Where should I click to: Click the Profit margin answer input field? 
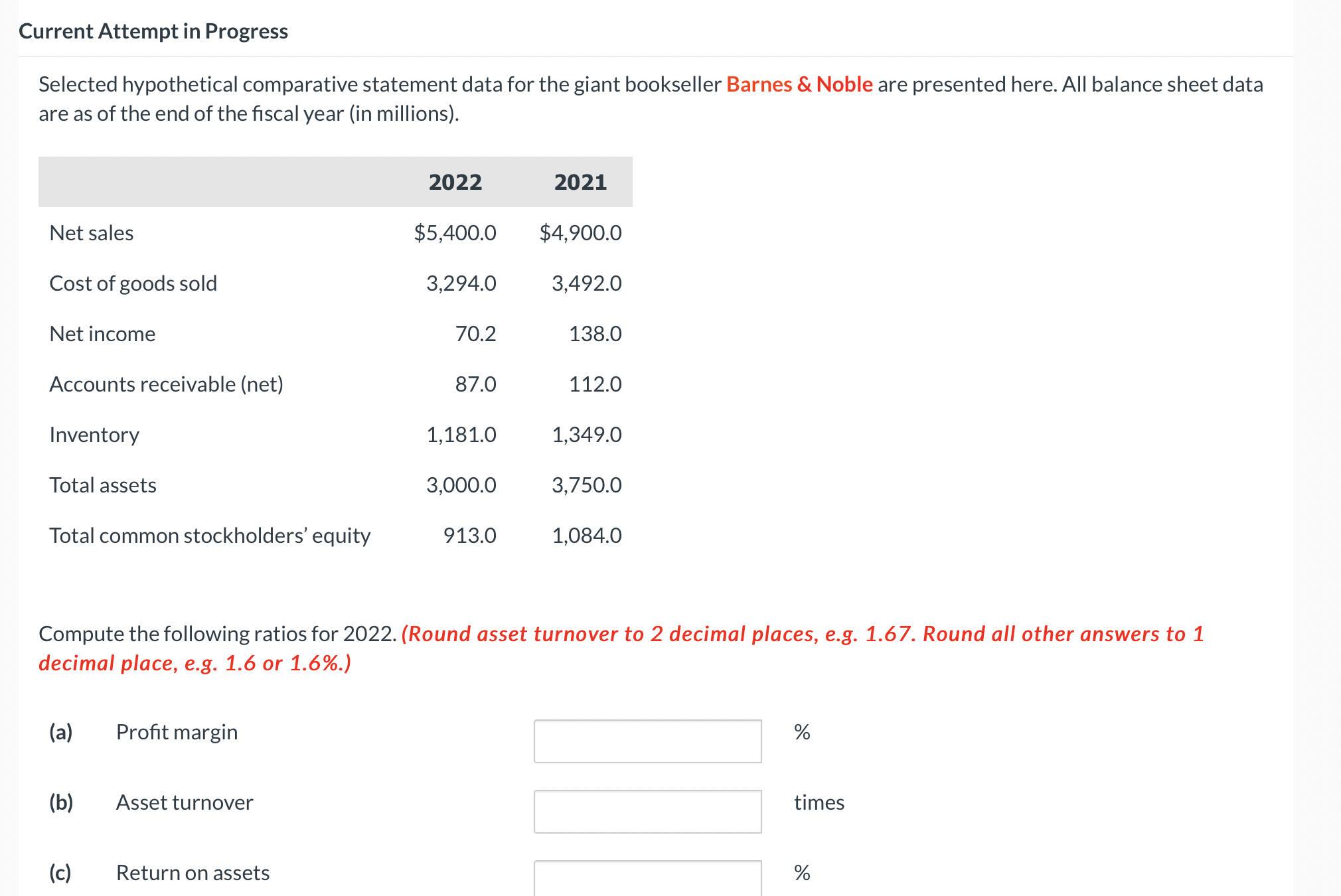pos(647,740)
